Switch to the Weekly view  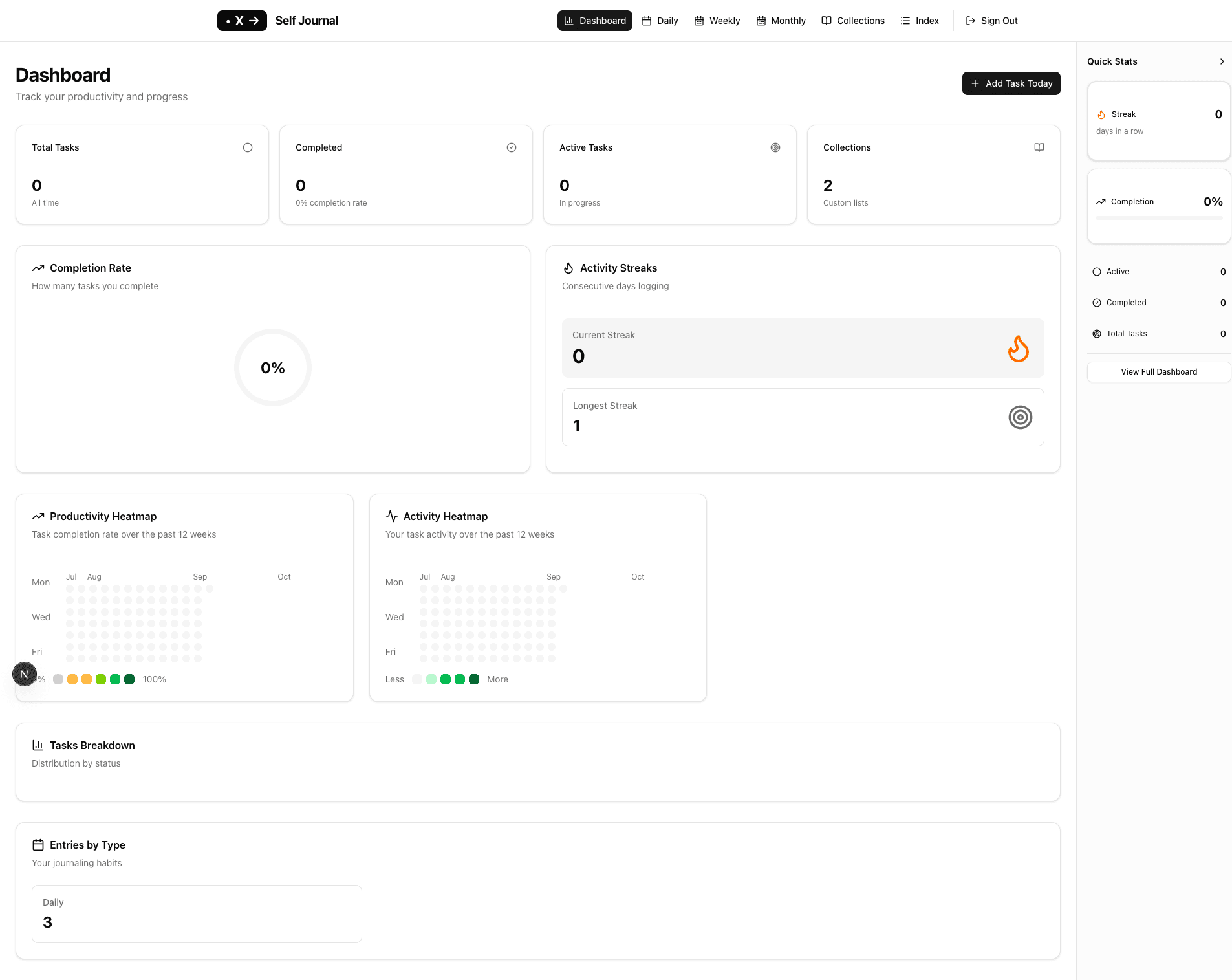tap(717, 21)
